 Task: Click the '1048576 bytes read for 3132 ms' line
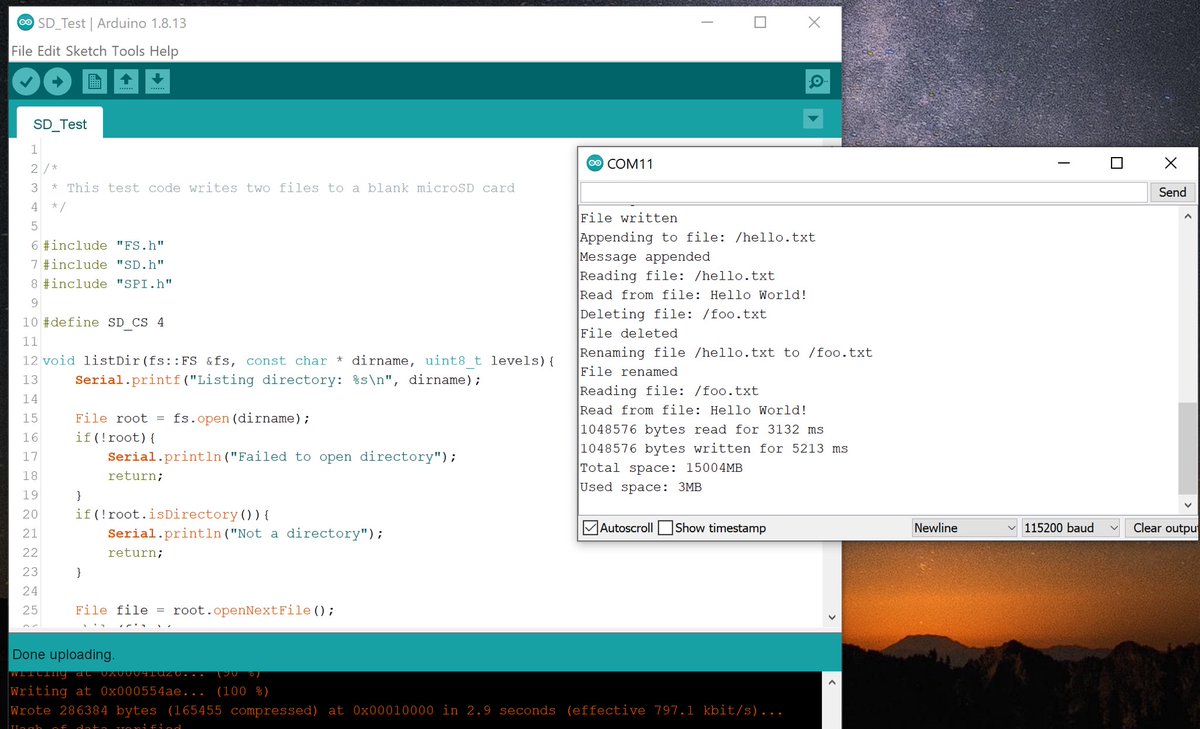point(702,429)
